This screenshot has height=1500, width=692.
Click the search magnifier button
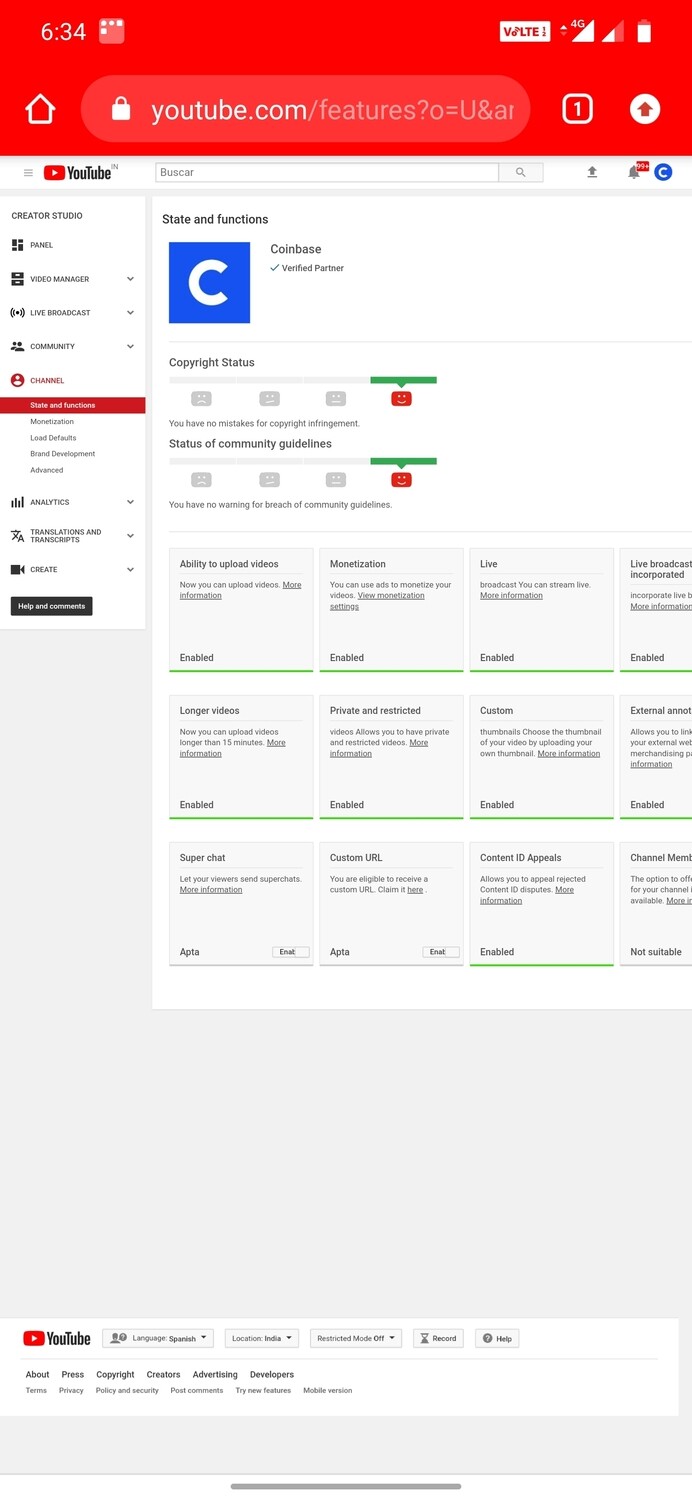tap(521, 172)
